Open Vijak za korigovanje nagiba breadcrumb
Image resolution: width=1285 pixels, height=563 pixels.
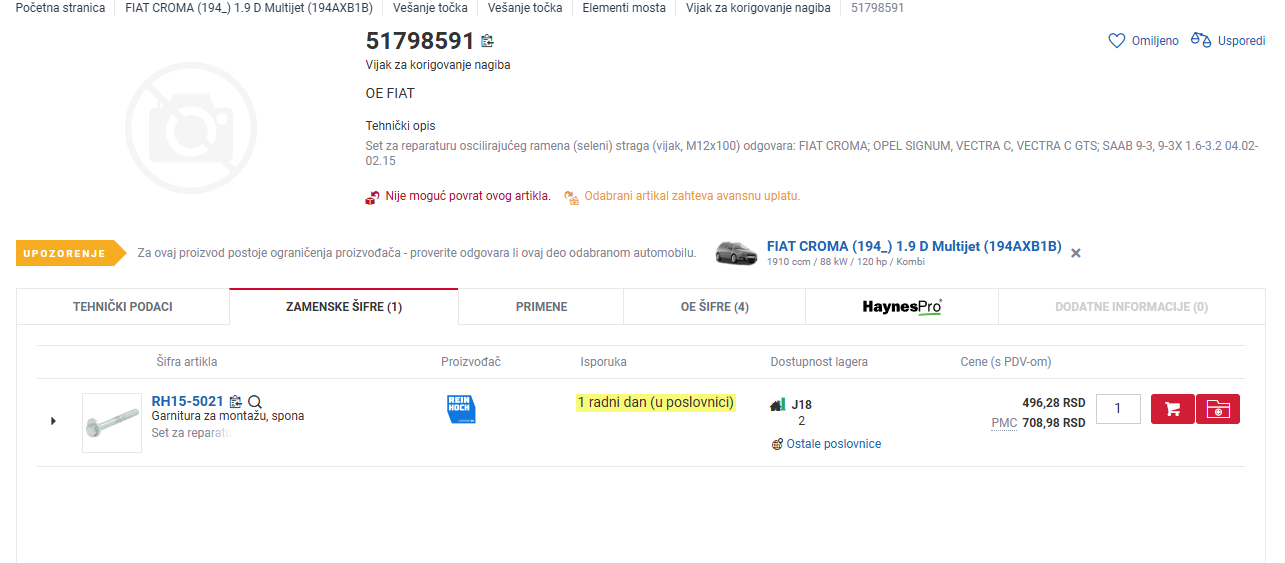pyautogui.click(x=758, y=8)
